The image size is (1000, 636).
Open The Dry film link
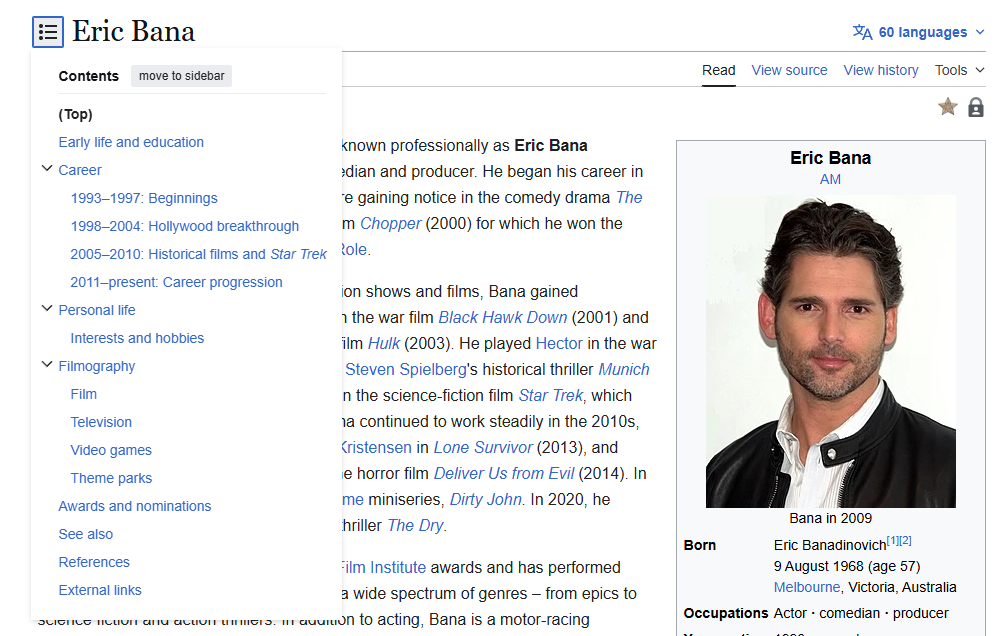click(x=415, y=526)
